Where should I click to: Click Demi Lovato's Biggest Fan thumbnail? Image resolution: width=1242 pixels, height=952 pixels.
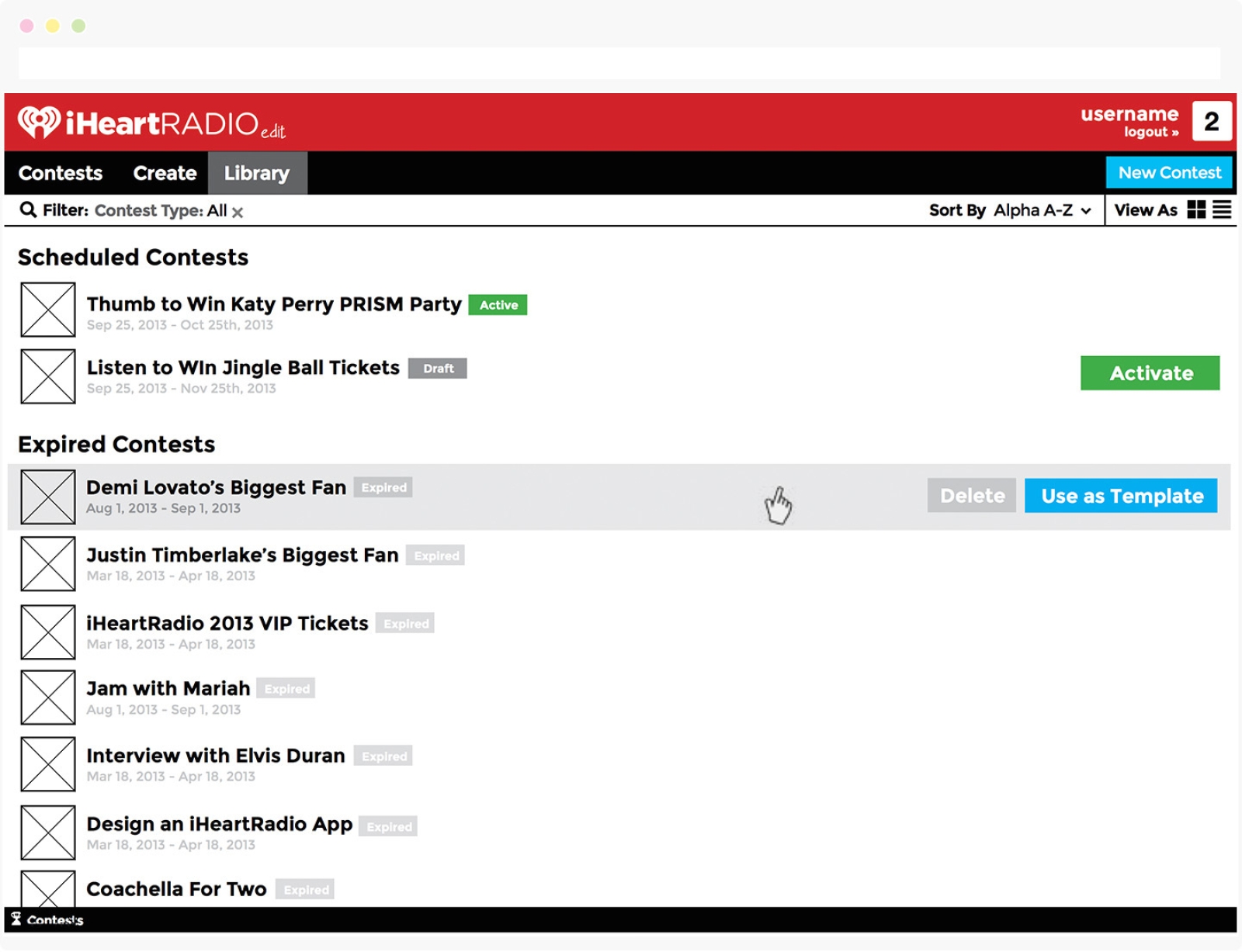tap(48, 497)
